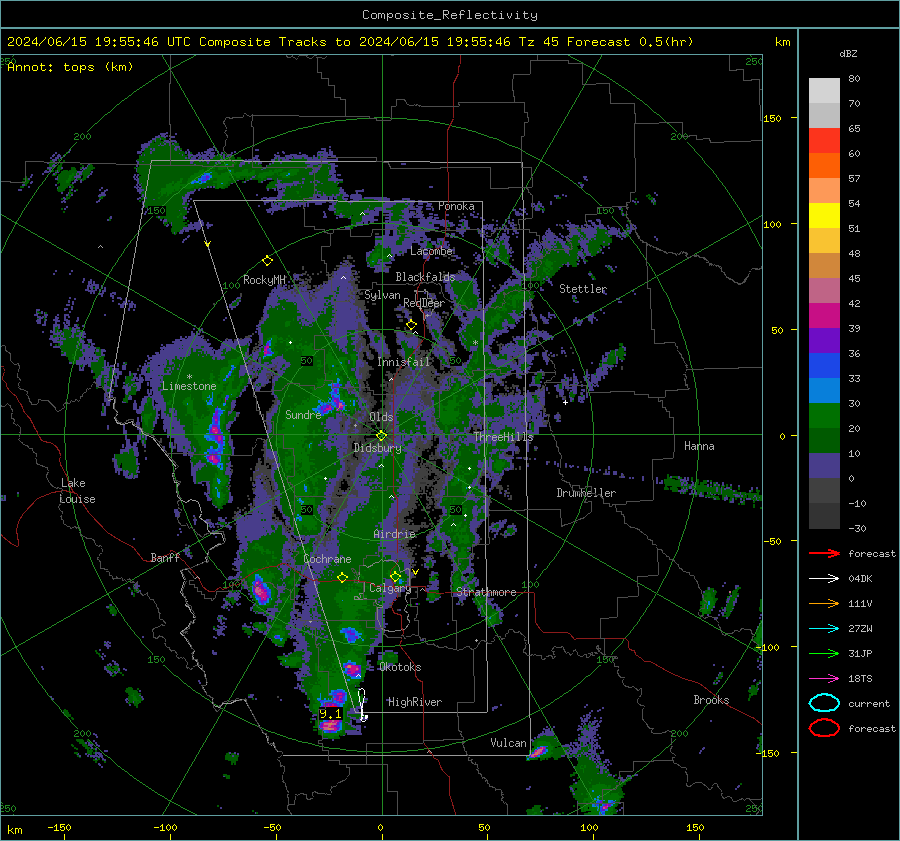This screenshot has height=841, width=900.
Task: Click the timestamp header '2024/06/15 19:55:46 UTC'
Action: (x=99, y=42)
